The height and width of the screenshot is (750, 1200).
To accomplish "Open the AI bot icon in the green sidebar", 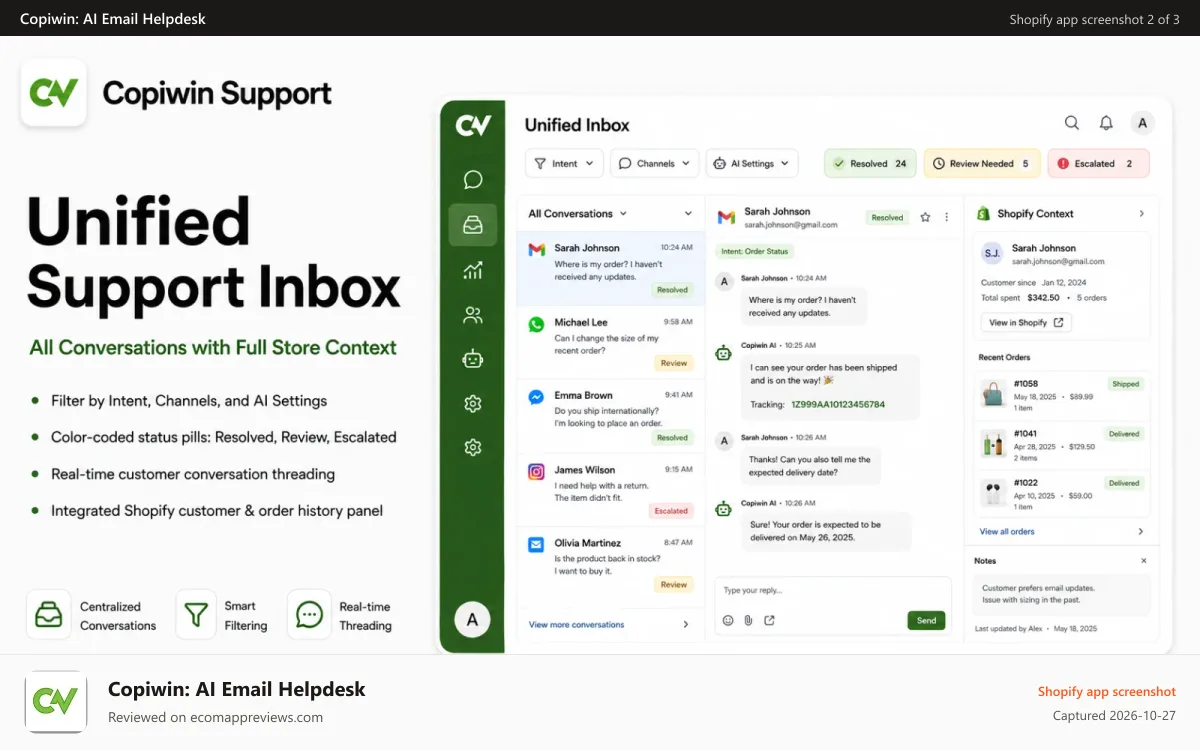I will coord(473,358).
